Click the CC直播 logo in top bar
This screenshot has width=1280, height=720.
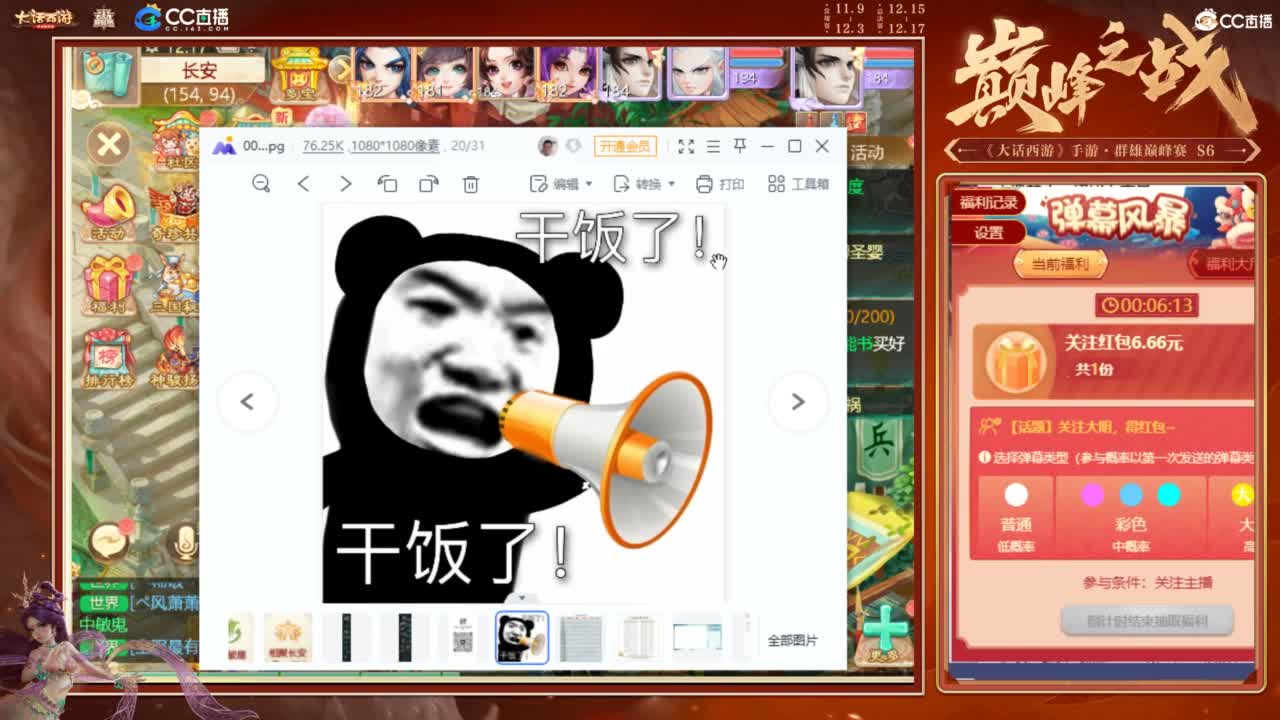coord(183,17)
